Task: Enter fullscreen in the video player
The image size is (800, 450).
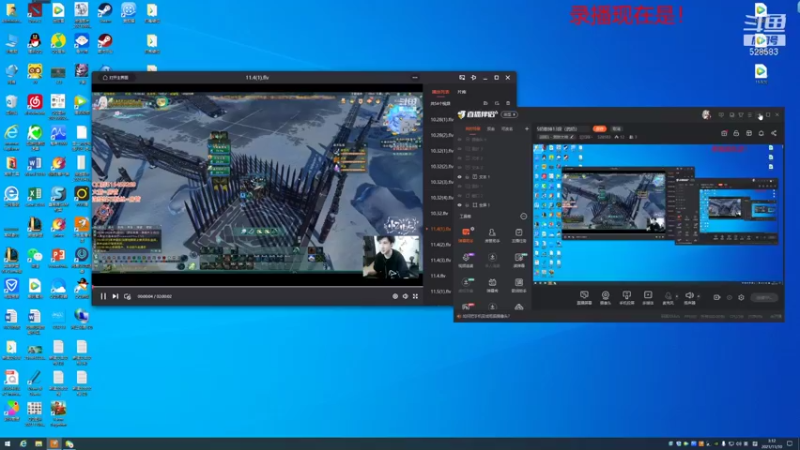Action: coord(415,296)
